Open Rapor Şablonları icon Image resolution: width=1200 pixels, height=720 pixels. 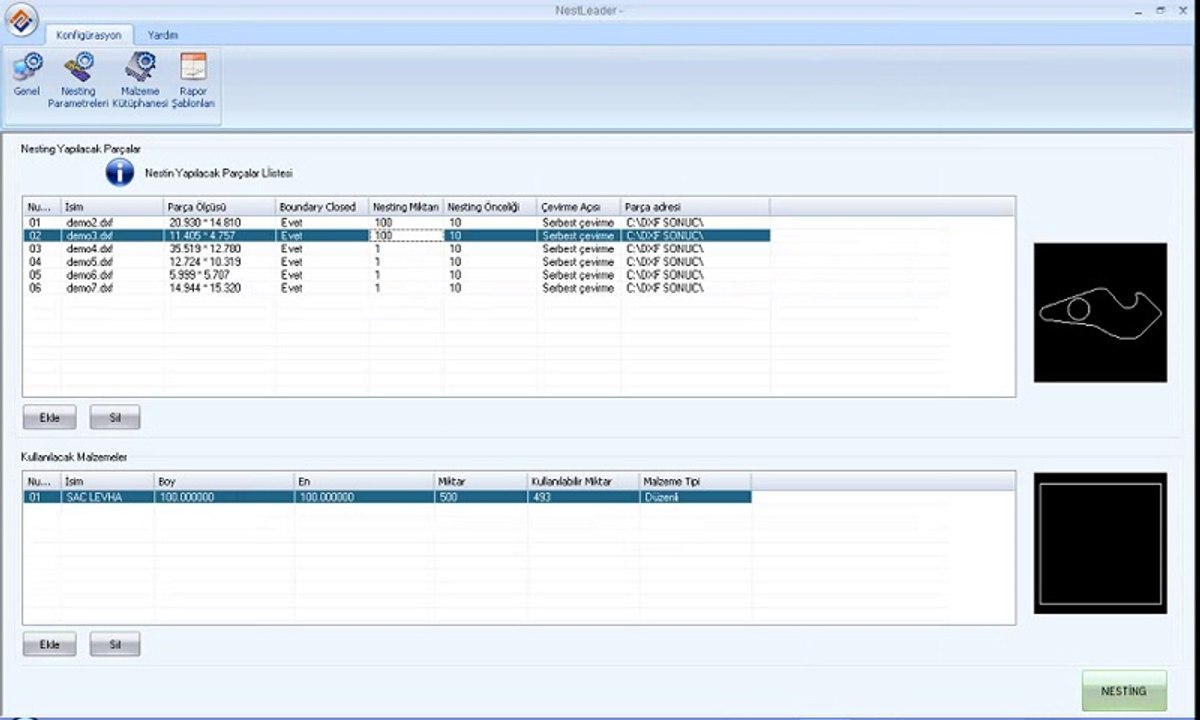point(193,80)
